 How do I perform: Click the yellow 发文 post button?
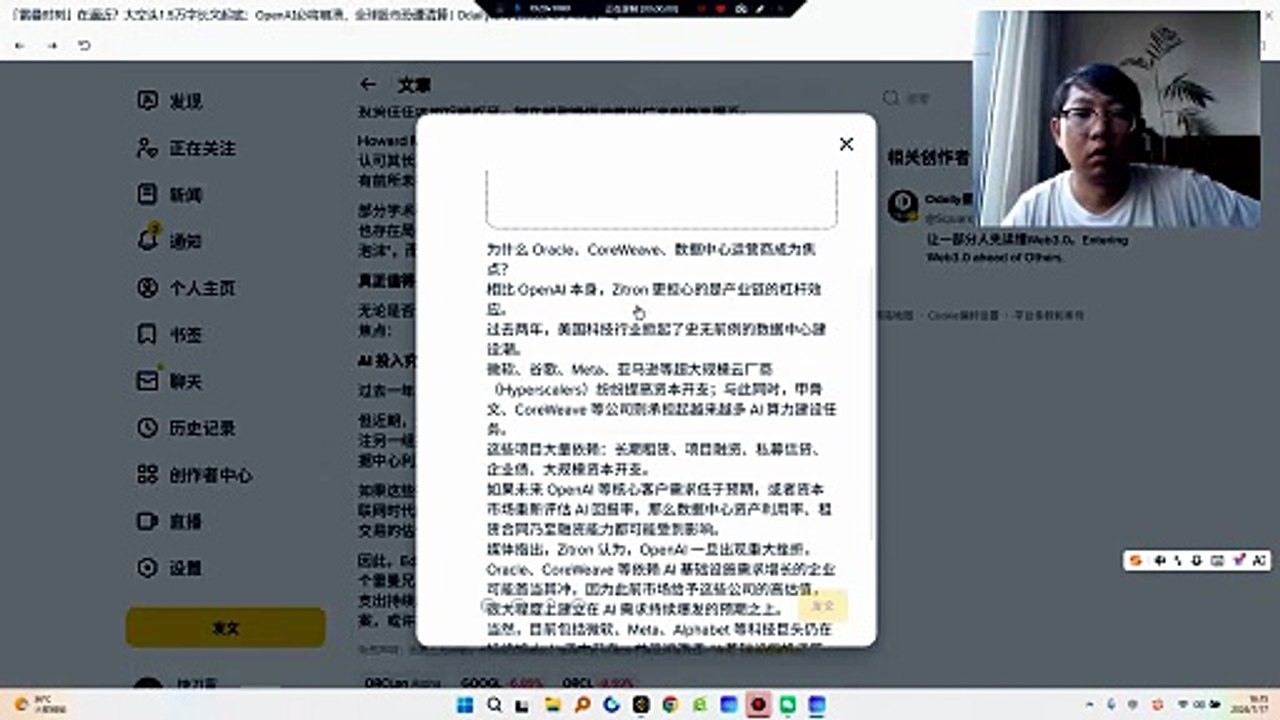point(226,628)
